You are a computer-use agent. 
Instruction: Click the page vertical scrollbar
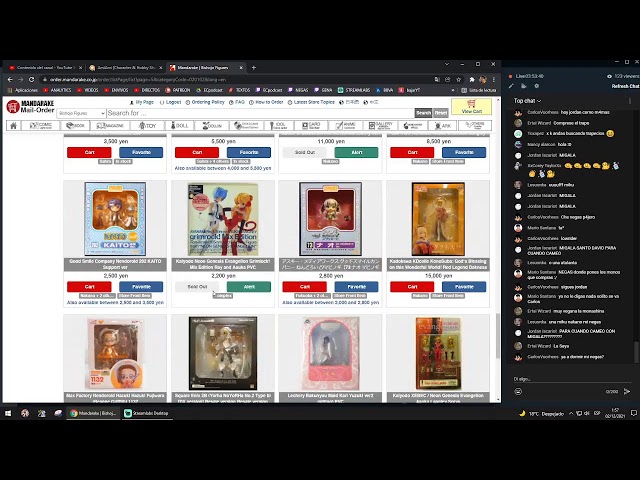point(498,336)
